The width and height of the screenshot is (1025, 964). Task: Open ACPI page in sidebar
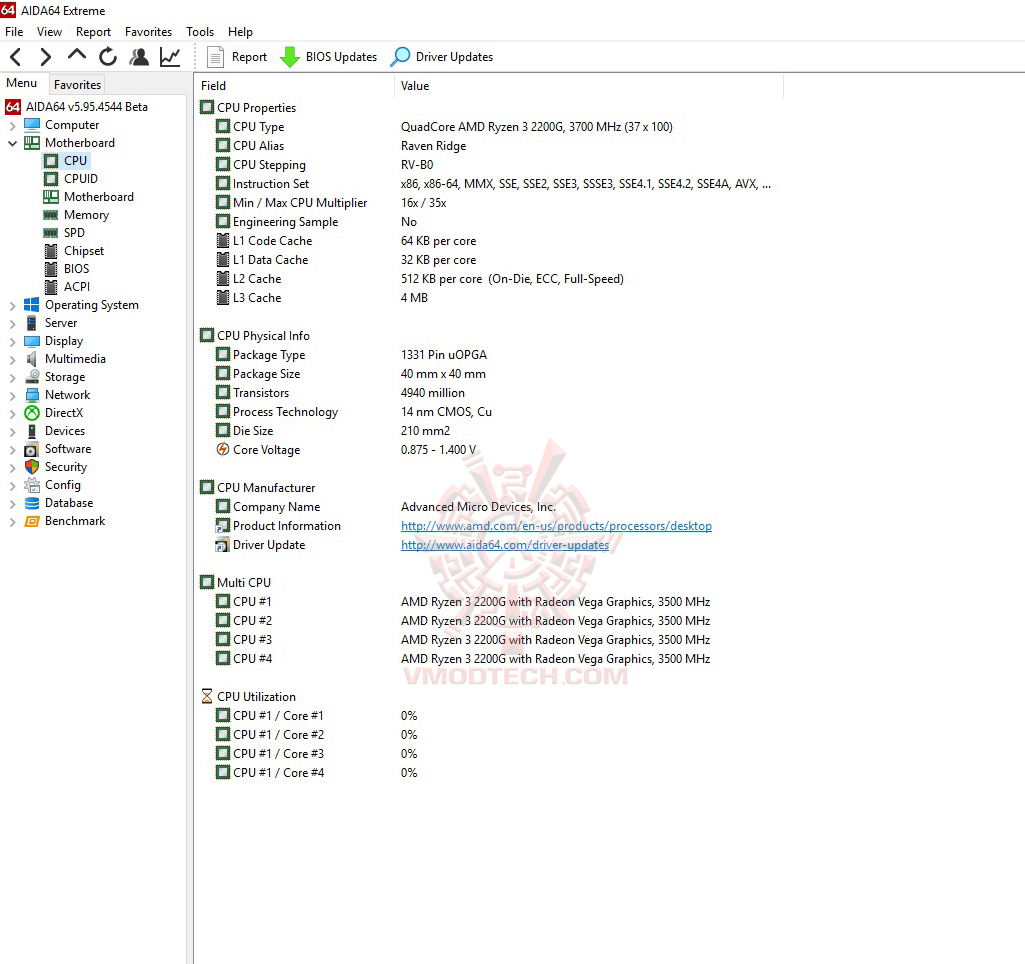tap(77, 287)
